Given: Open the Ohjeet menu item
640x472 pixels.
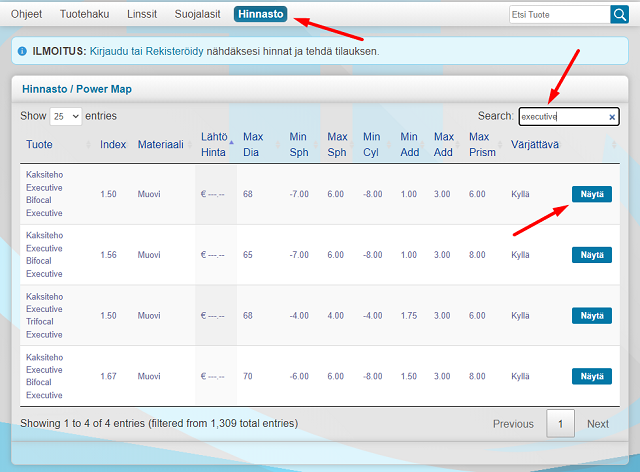Looking at the screenshot, I should 27,14.
